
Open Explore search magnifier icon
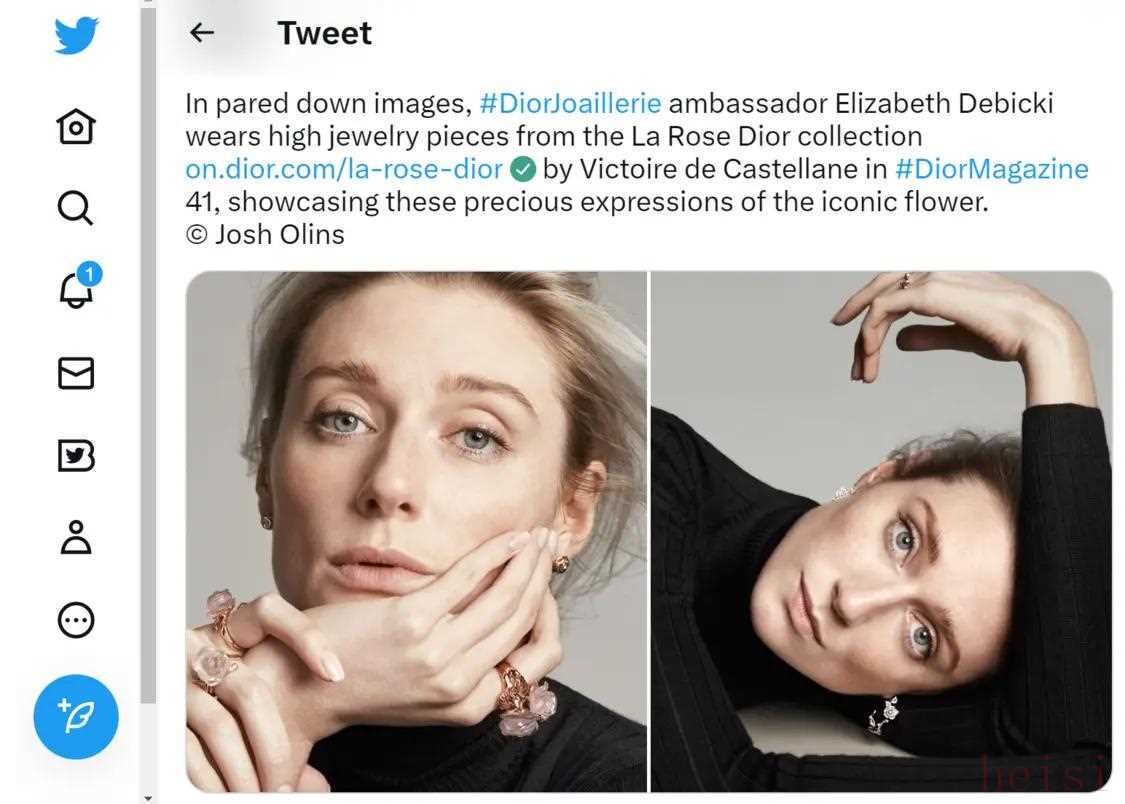pos(75,209)
